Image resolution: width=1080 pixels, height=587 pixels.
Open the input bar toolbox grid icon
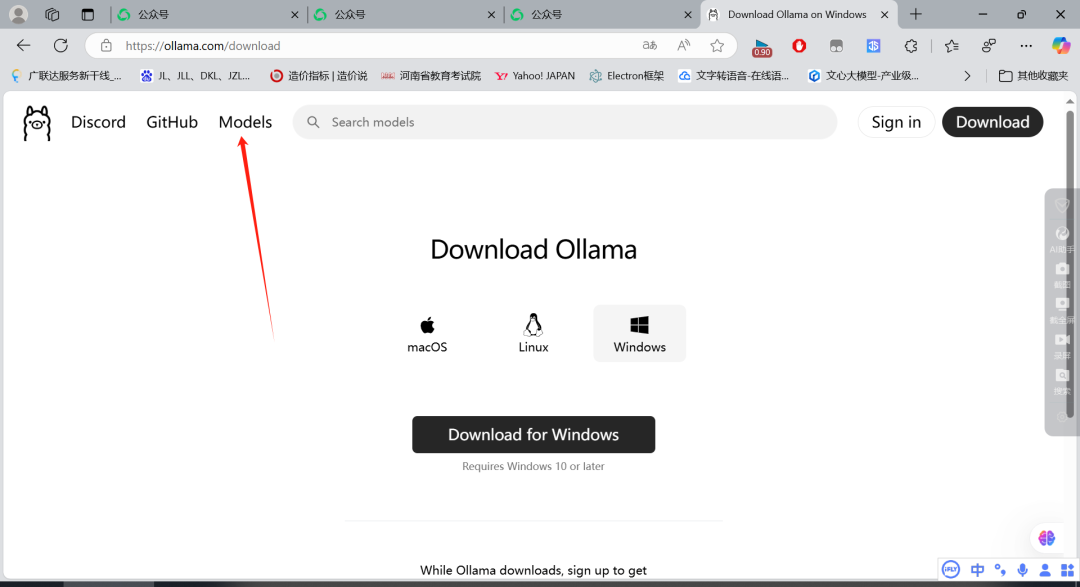[1067, 570]
